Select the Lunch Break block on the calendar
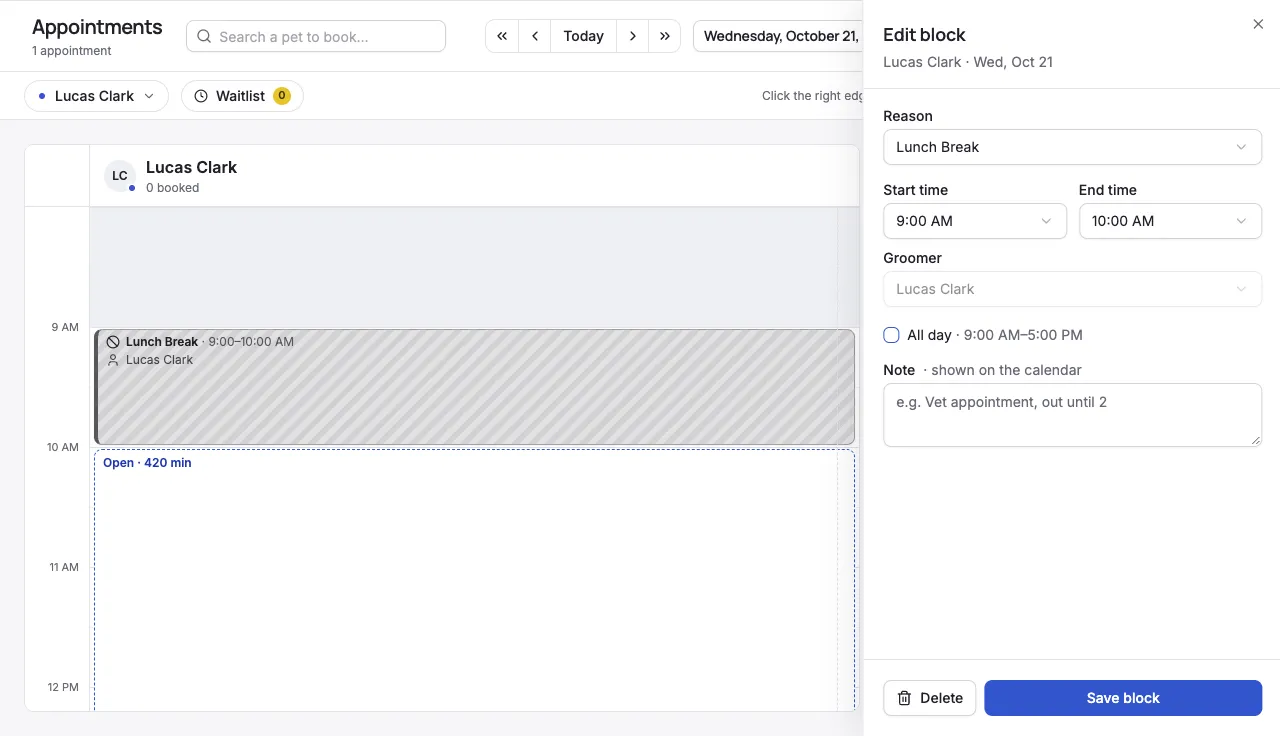This screenshot has height=736, width=1280. click(475, 387)
